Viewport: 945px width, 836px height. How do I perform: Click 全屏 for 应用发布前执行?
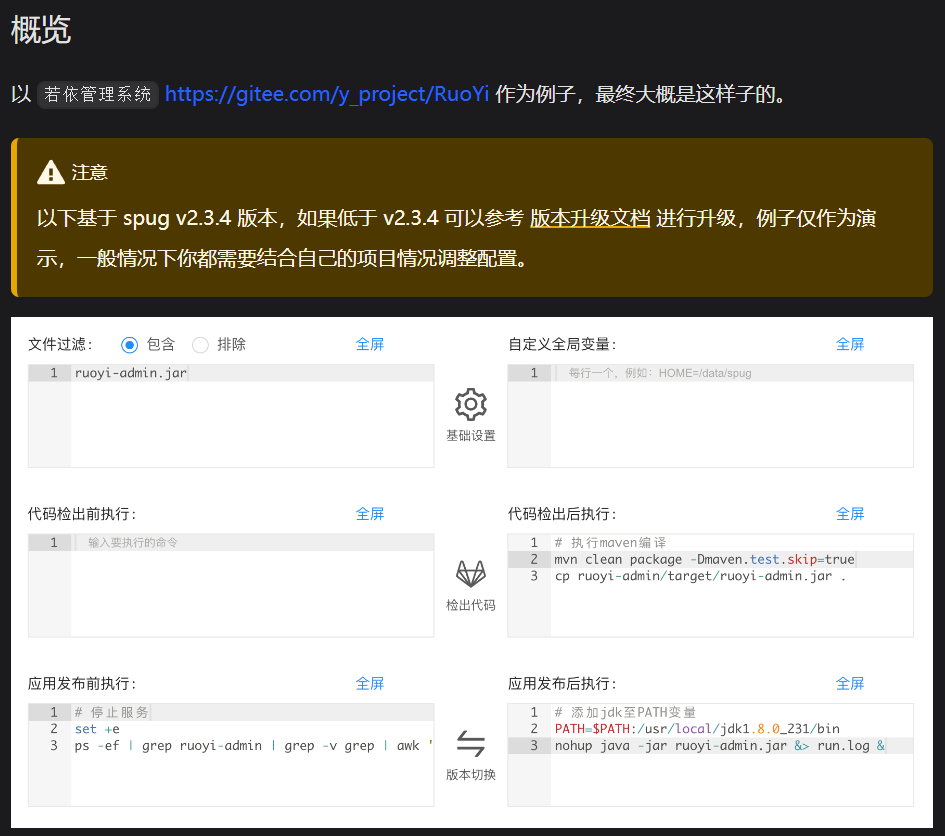[370, 684]
